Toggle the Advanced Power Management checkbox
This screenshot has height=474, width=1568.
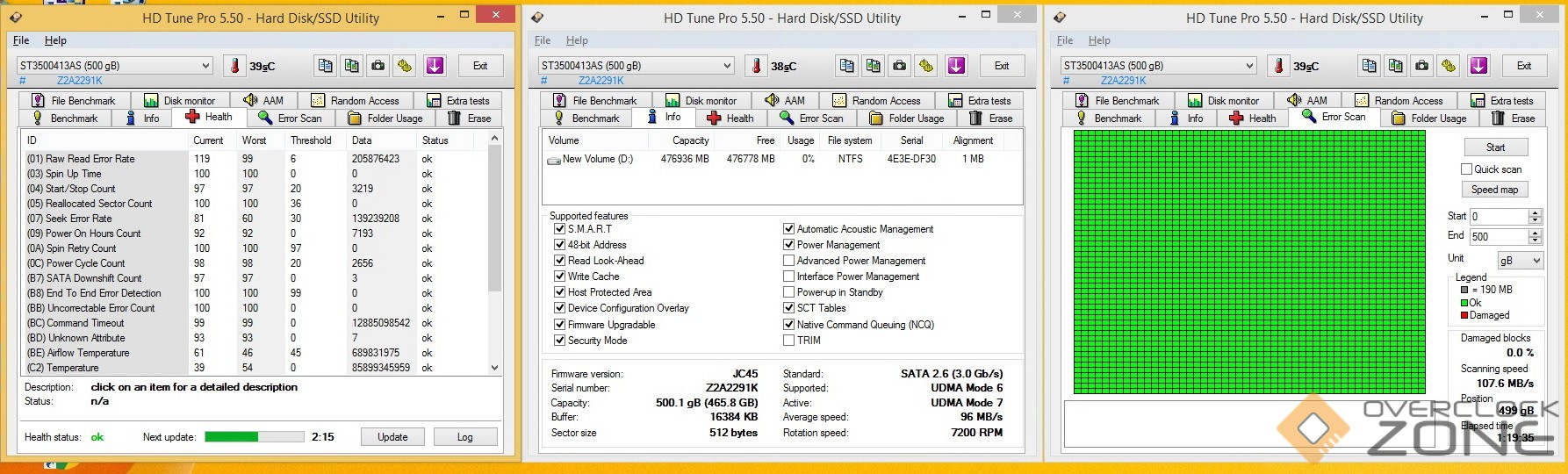(788, 261)
